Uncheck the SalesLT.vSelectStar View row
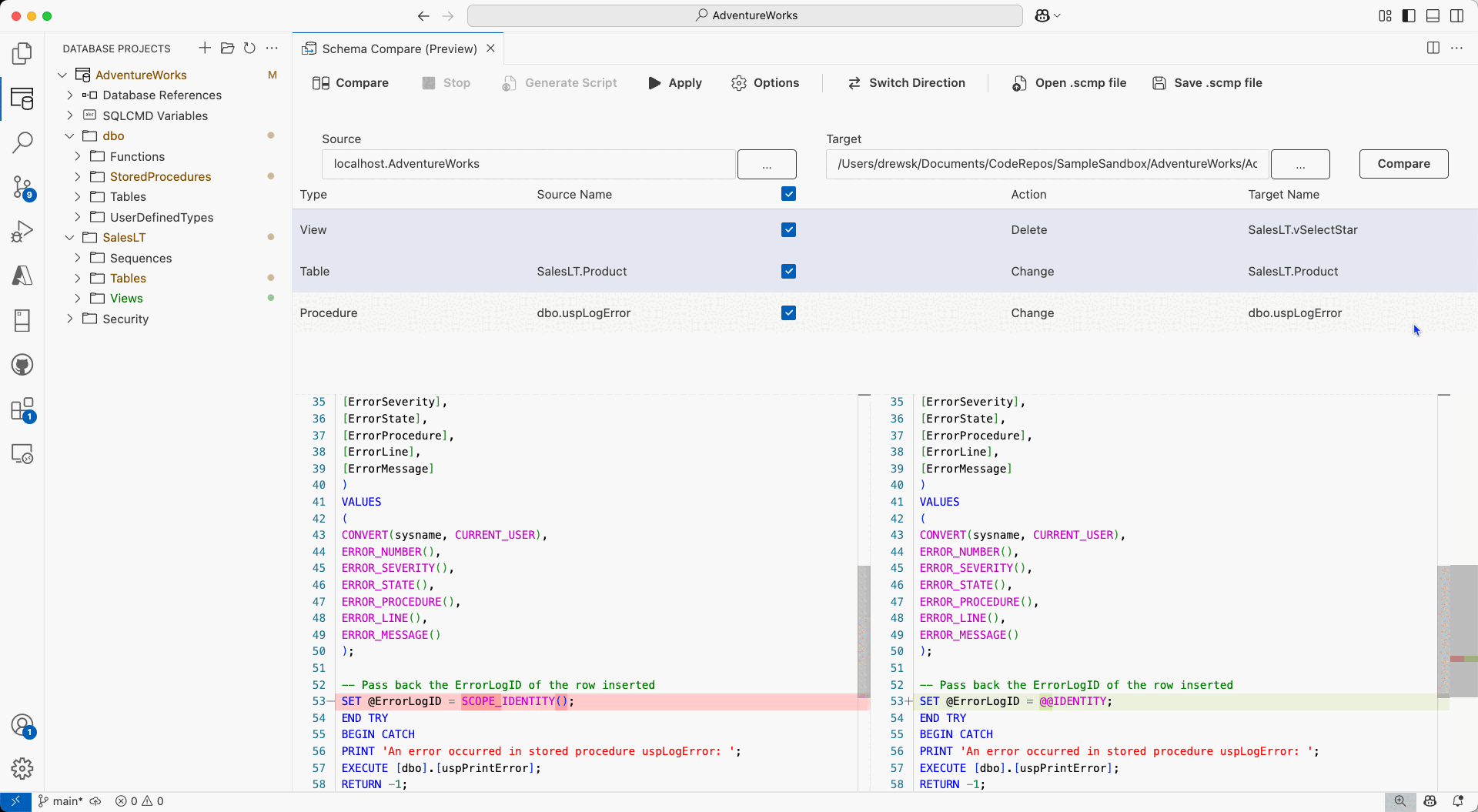Viewport: 1478px width, 812px height. pos(788,229)
